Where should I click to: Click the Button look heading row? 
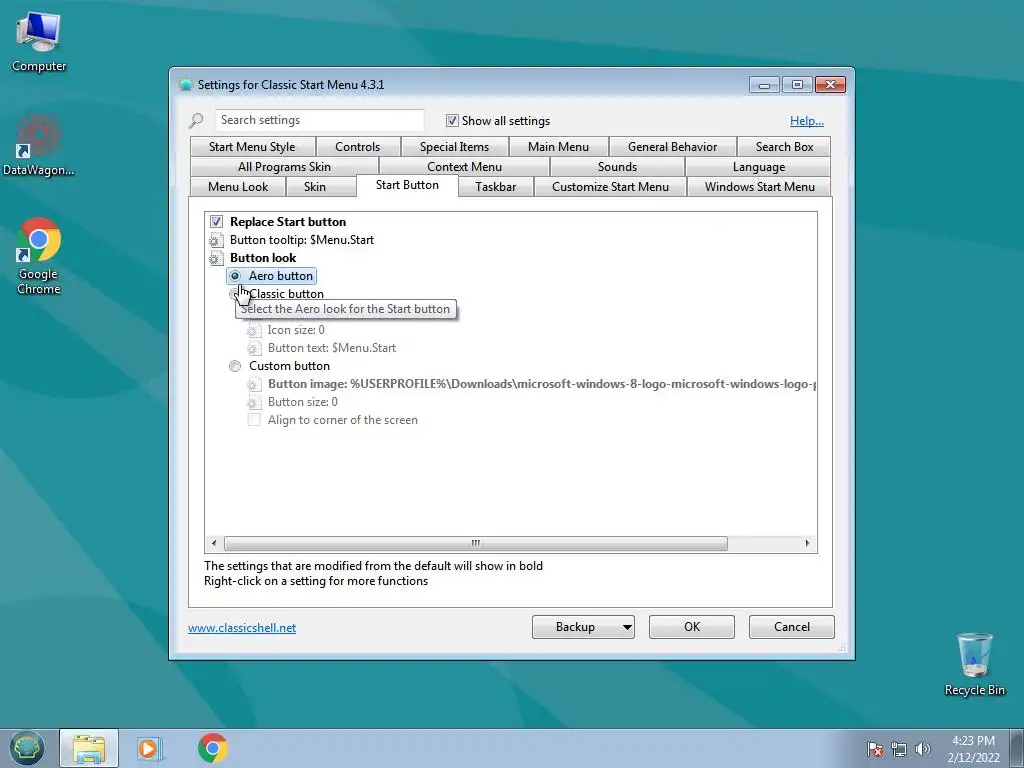[x=263, y=258]
